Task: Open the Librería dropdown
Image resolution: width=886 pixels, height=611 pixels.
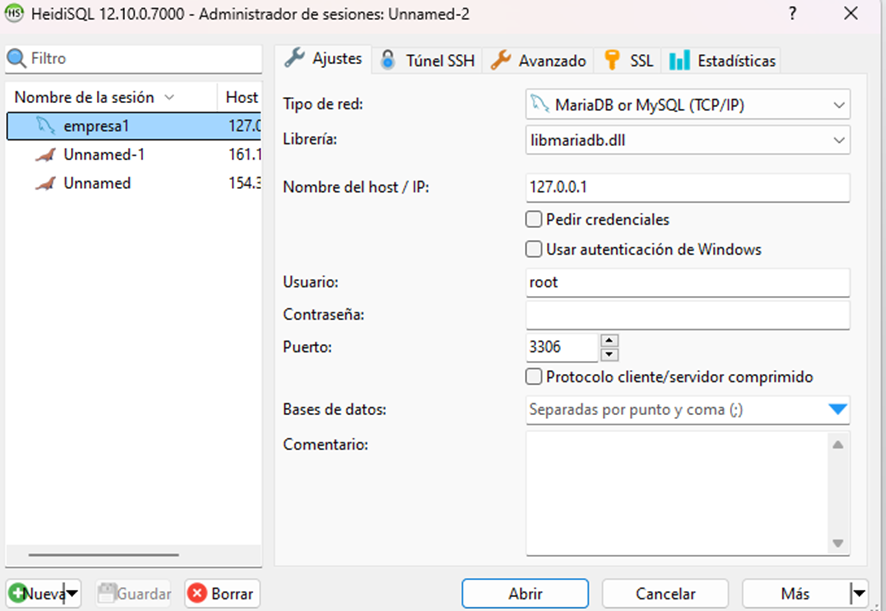Action: pos(840,139)
